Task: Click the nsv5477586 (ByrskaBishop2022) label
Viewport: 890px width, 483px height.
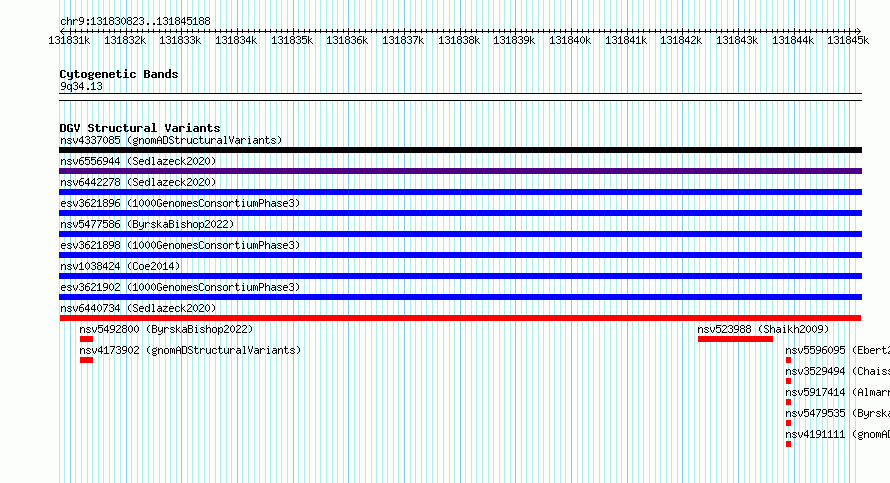Action: [x=147, y=224]
